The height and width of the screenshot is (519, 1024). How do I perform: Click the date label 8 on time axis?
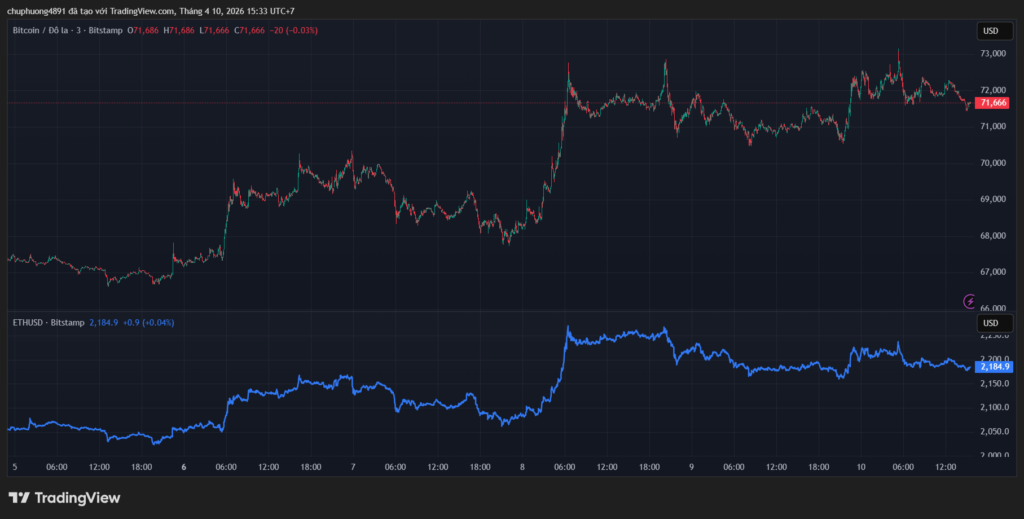click(x=522, y=467)
